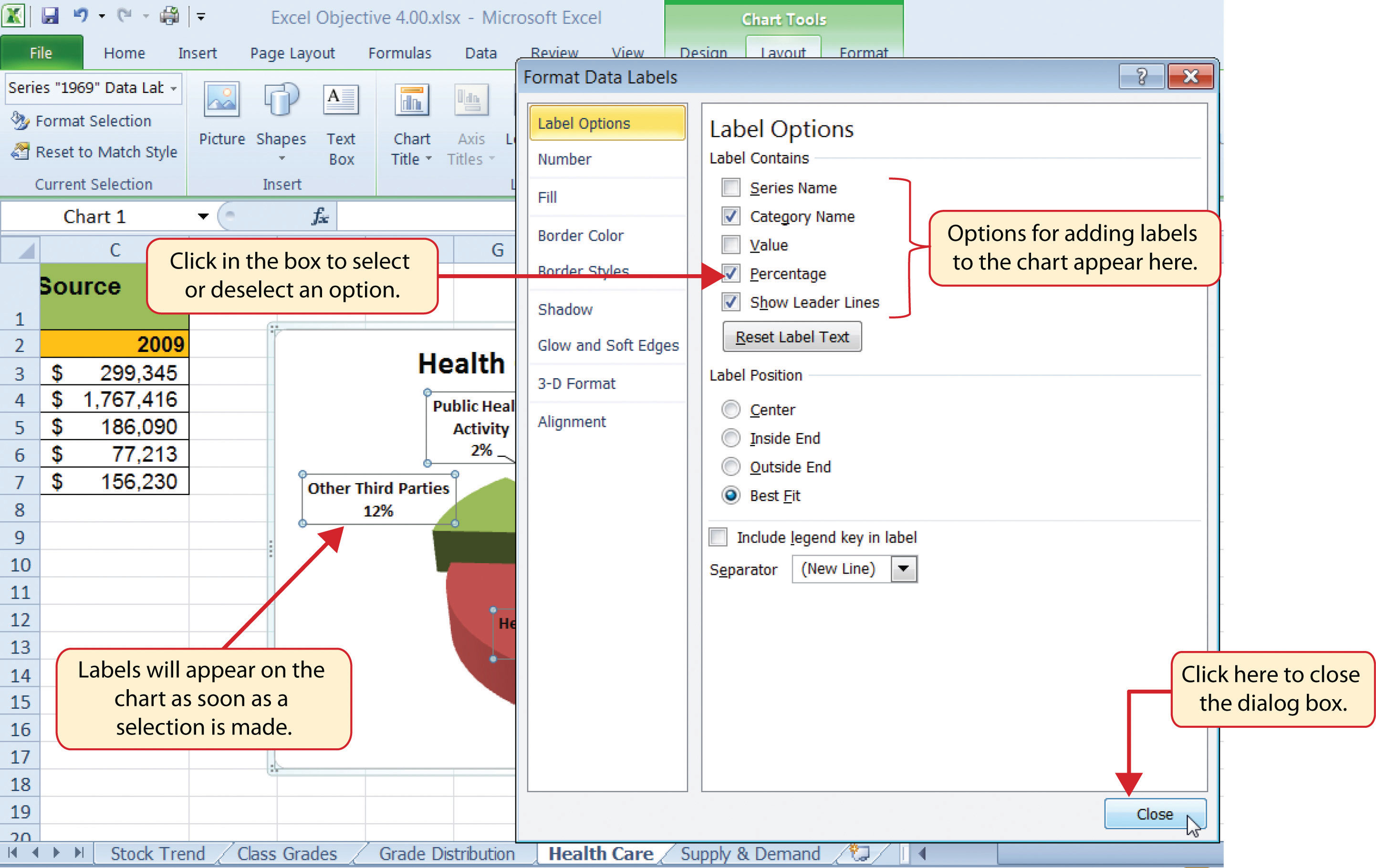Toggle the Show Leader Lines checkbox
This screenshot has width=1376, height=868.
click(731, 302)
